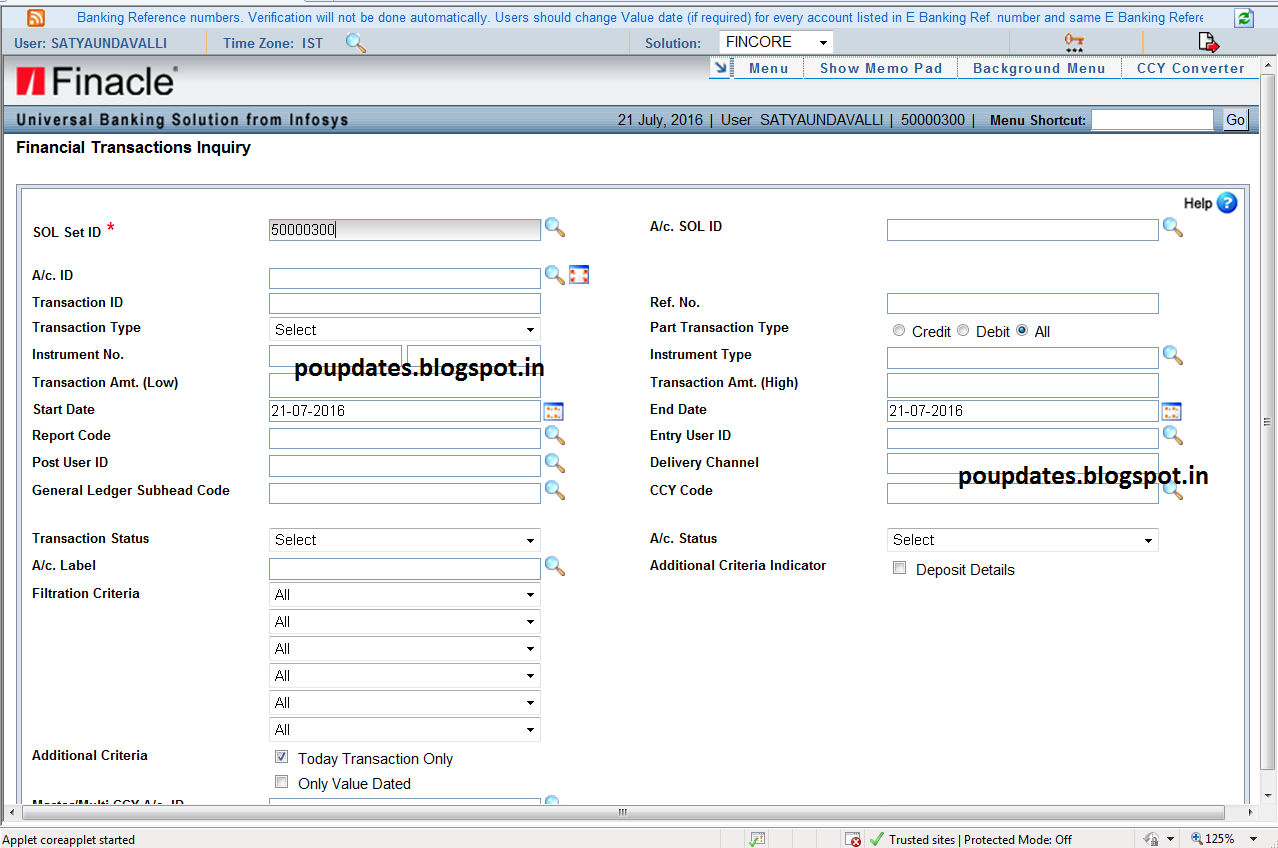Check the Deposit Details checkbox
The width and height of the screenshot is (1278, 848).
click(900, 568)
